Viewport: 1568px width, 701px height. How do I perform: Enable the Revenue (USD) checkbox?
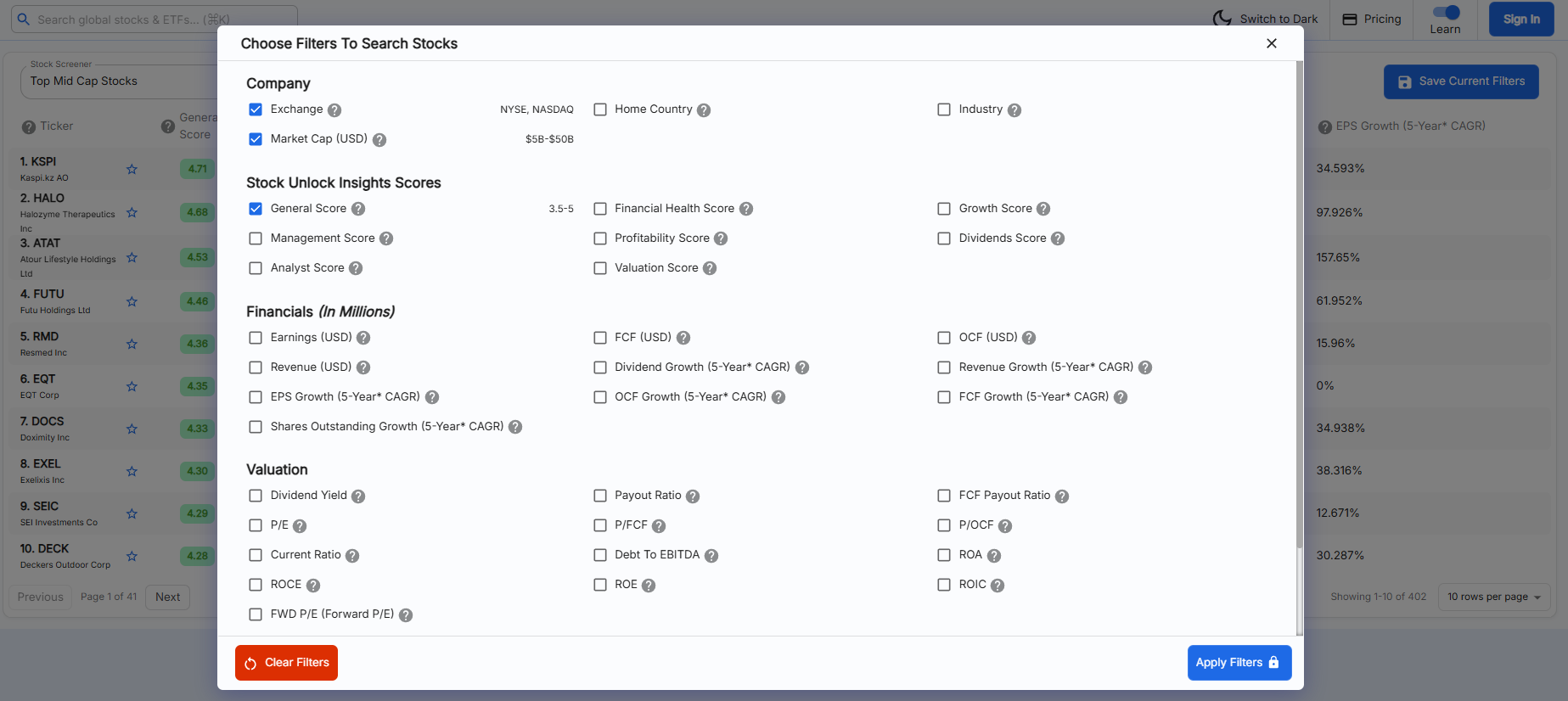[256, 367]
